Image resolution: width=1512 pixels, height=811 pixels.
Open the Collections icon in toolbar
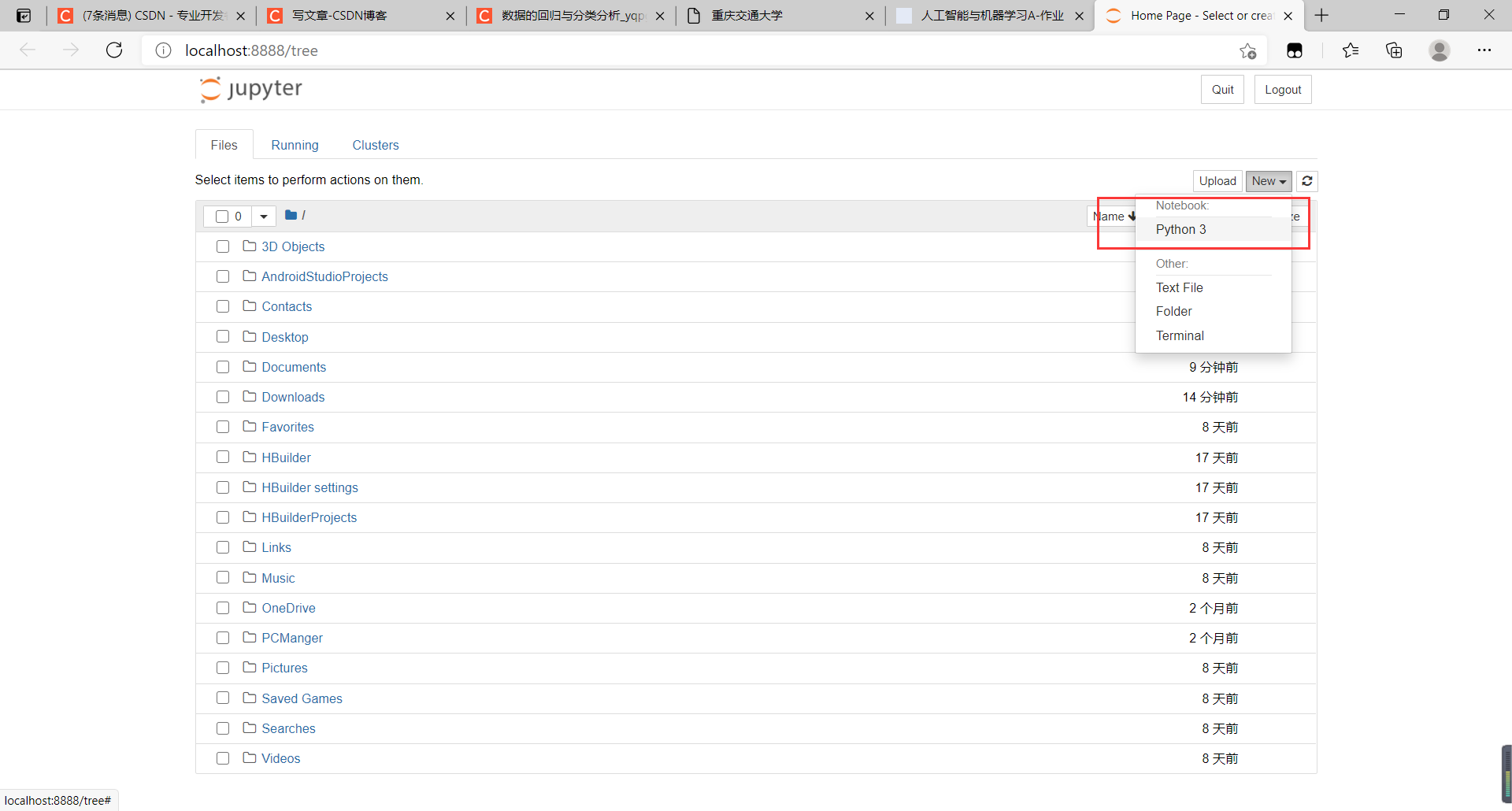click(1394, 50)
